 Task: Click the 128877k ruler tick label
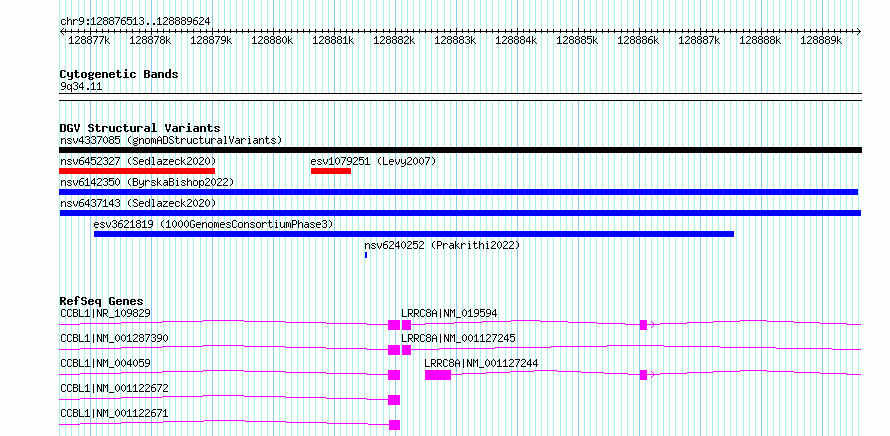pyautogui.click(x=89, y=41)
